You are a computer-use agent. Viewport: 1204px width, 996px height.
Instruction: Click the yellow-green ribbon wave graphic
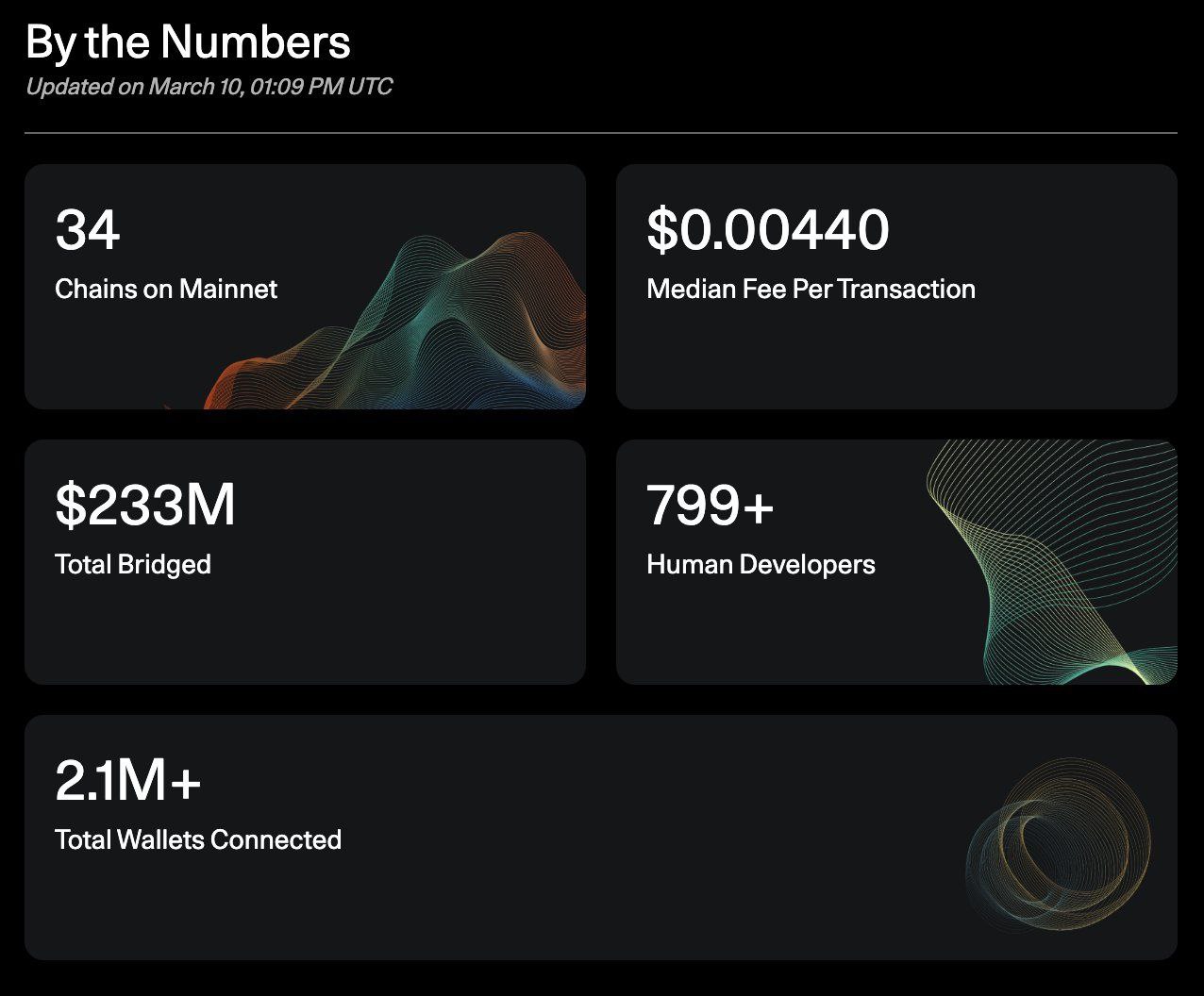click(x=1052, y=562)
